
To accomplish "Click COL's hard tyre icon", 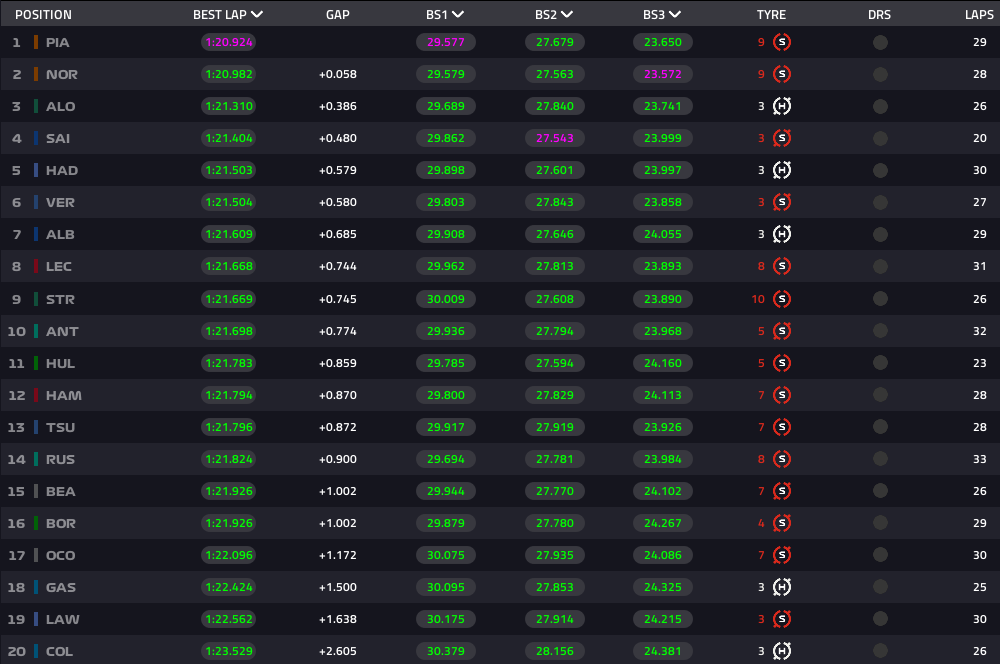I will (782, 651).
